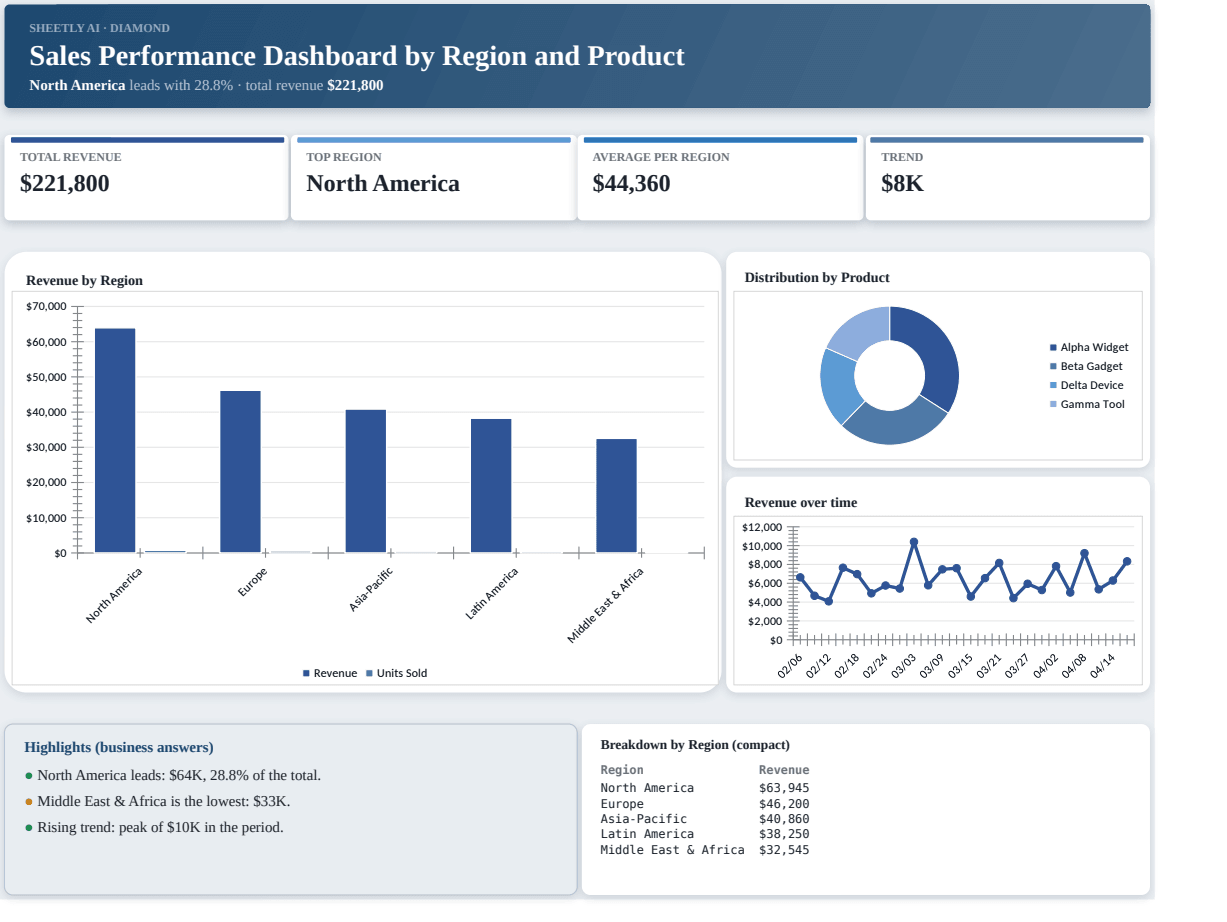Click the Delta Device legend entry

1086,385
